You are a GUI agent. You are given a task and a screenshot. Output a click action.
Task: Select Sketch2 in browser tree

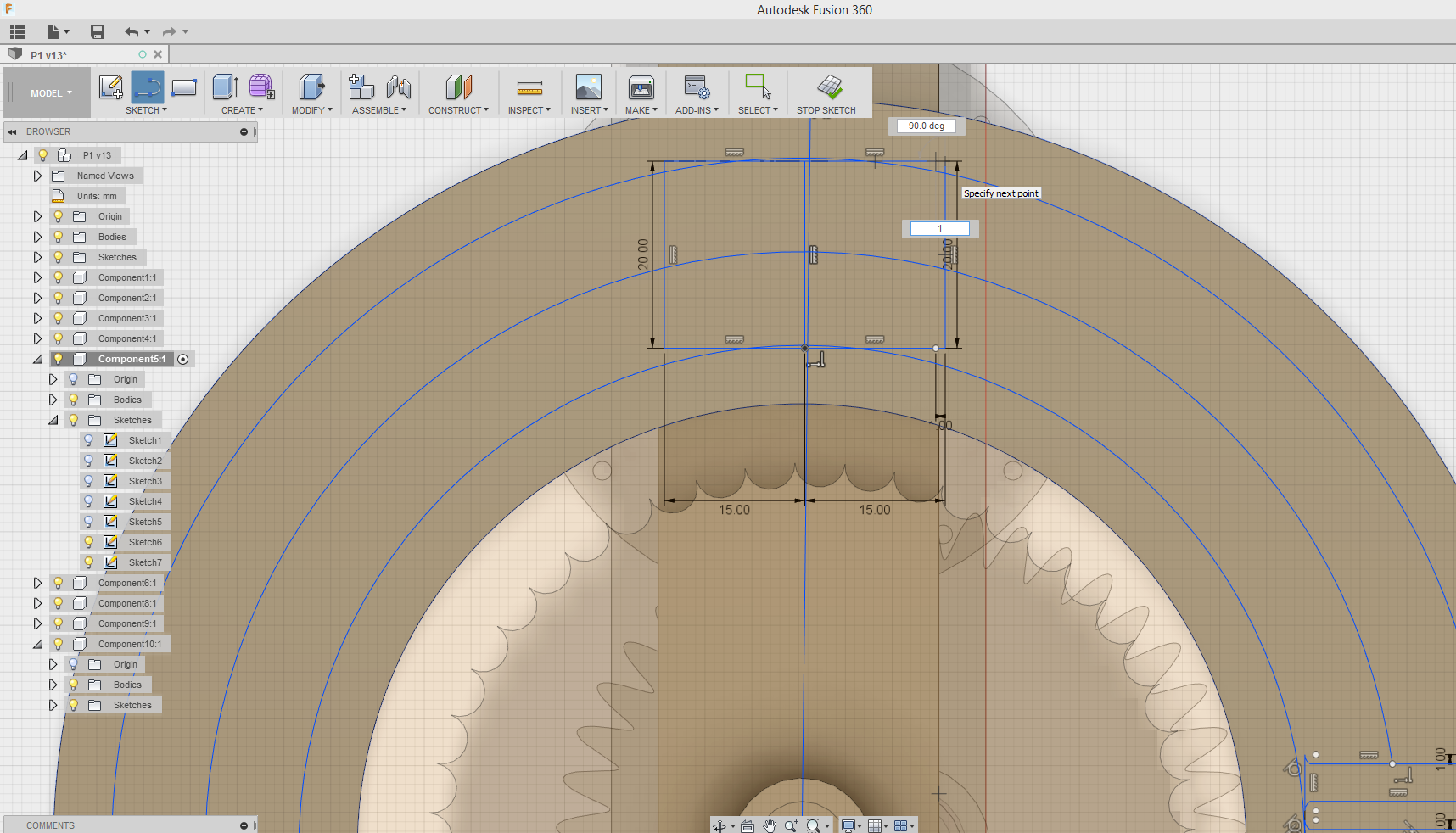coord(145,461)
